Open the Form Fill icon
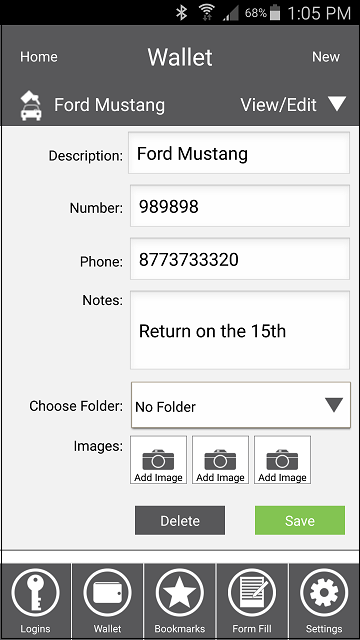This screenshot has height=640, width=360. pyautogui.click(x=252, y=593)
